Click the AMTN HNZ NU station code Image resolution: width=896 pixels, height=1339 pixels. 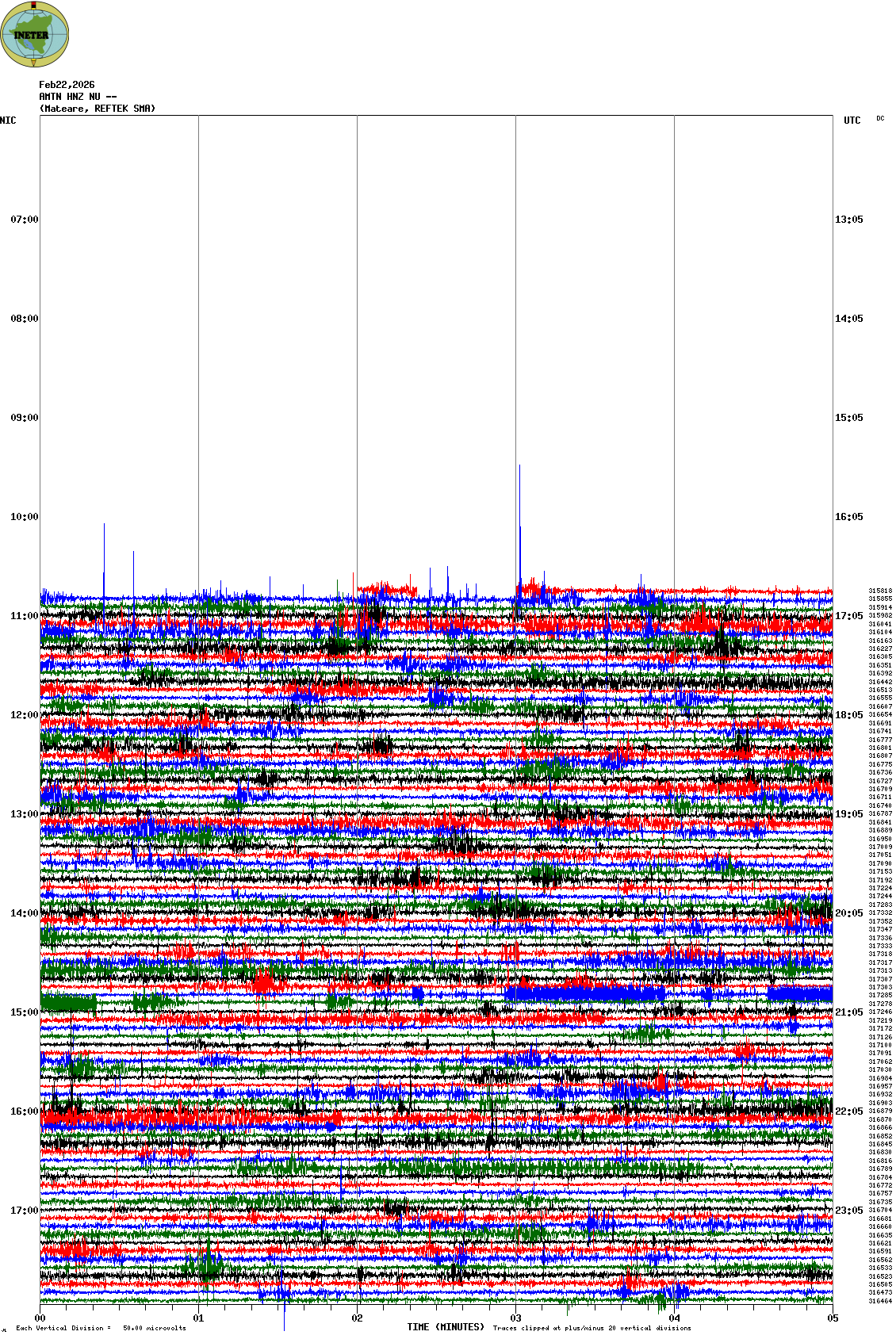(78, 97)
